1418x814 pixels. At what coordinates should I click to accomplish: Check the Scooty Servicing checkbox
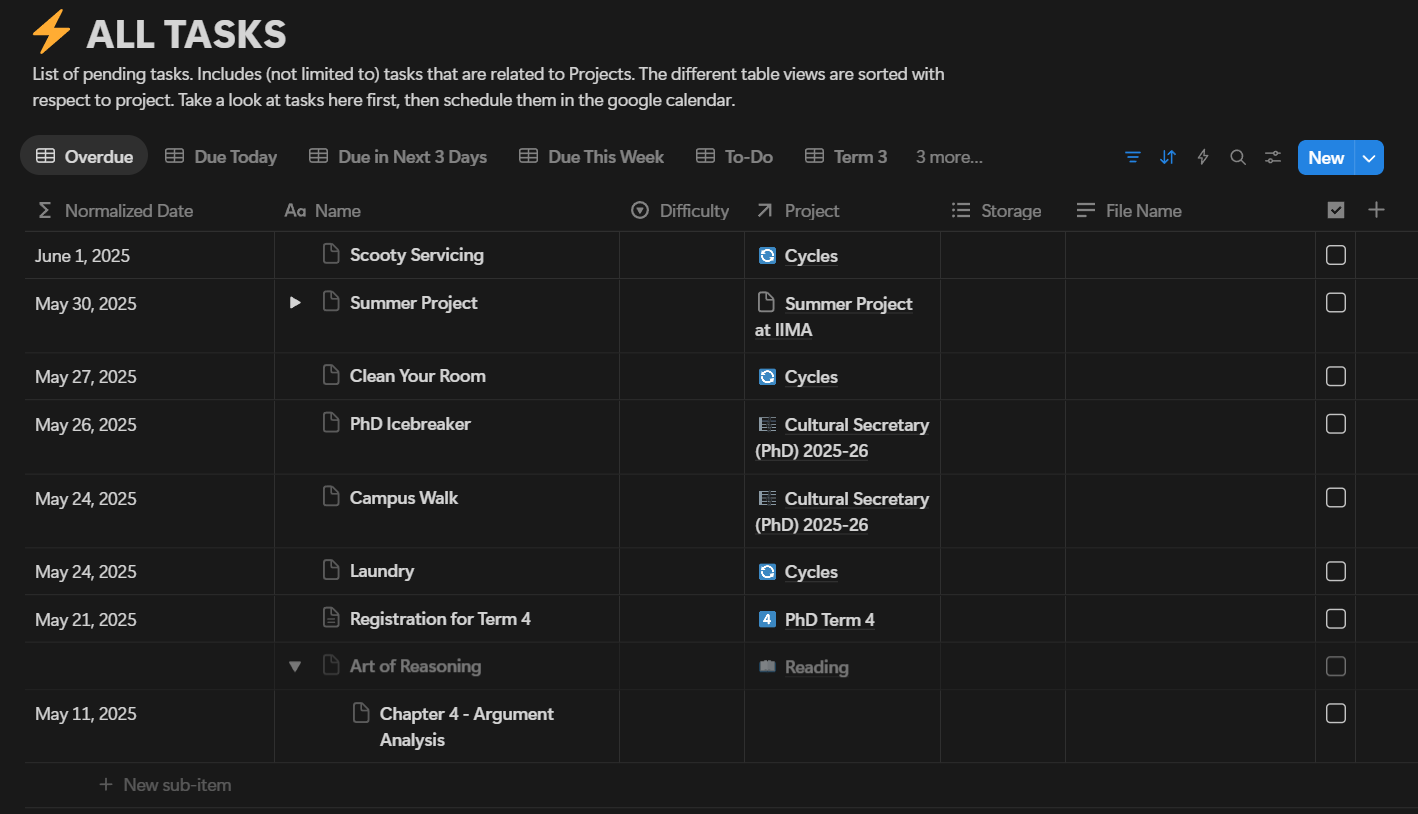pyautogui.click(x=1335, y=255)
